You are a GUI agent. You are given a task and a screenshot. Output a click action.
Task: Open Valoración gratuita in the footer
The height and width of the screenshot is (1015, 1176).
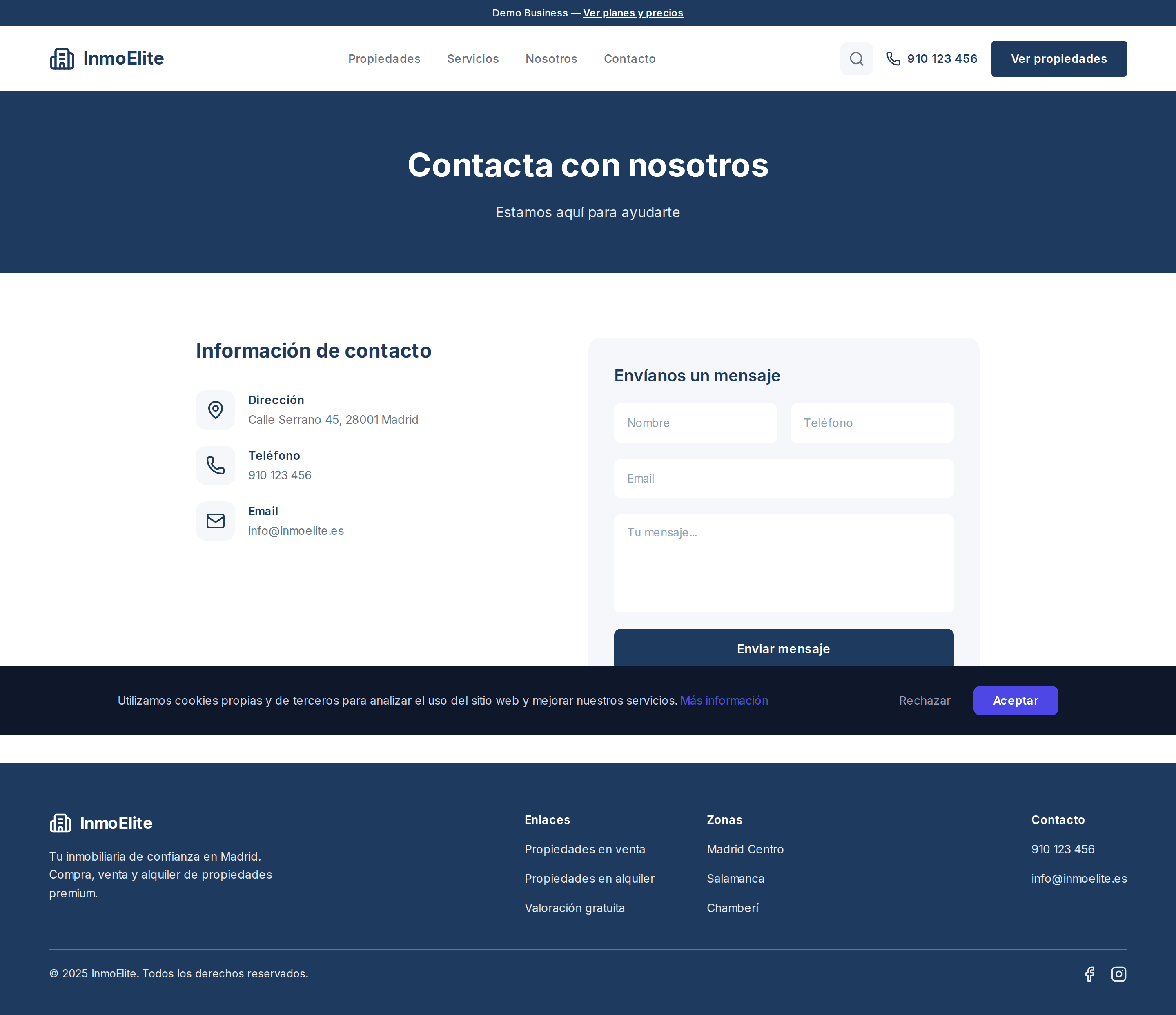575,908
